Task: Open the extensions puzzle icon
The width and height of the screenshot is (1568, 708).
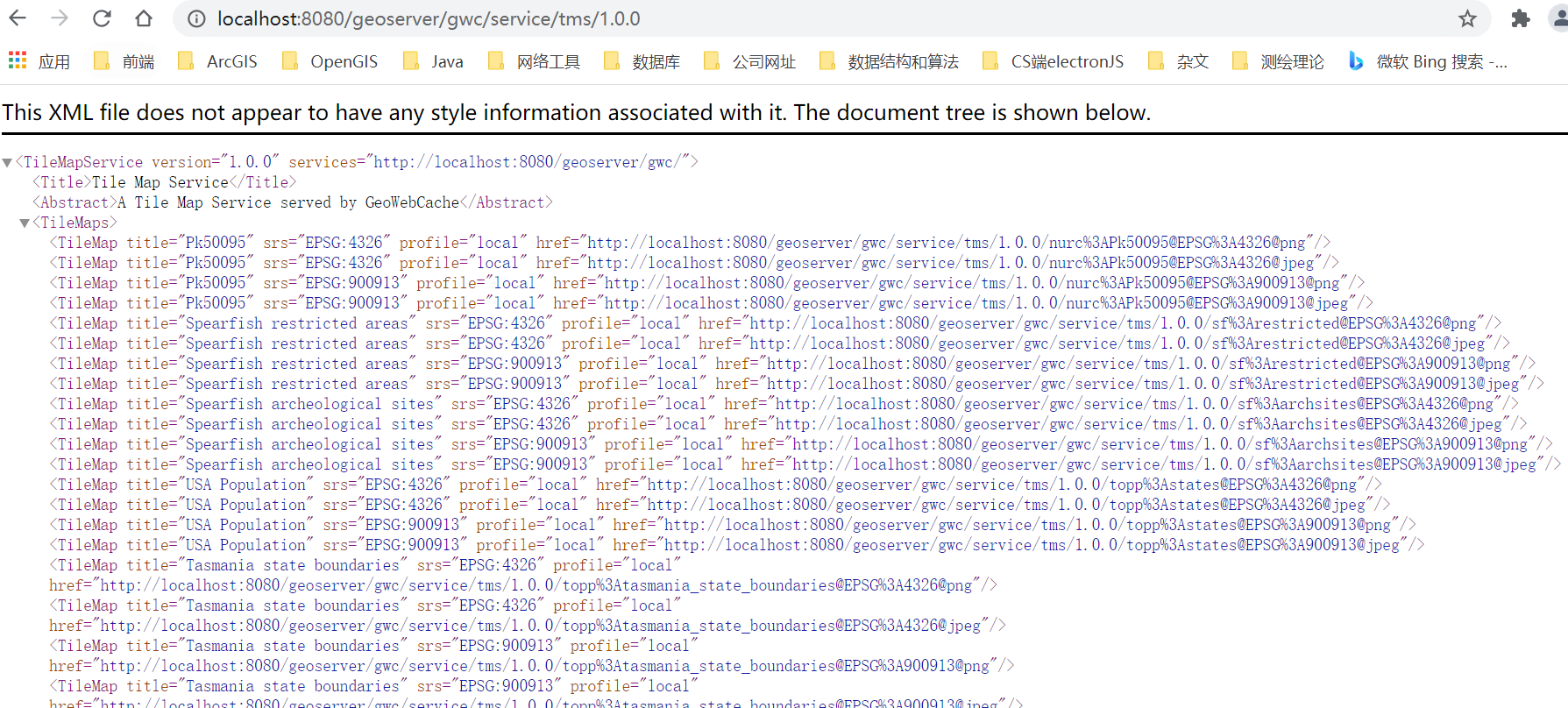Action: click(1521, 18)
